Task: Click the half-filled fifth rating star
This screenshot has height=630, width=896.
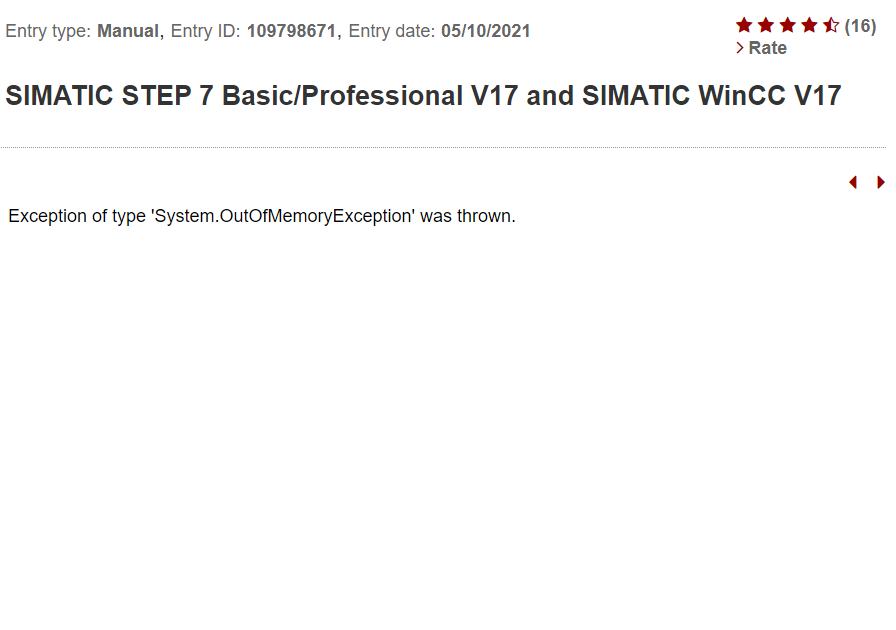Action: point(831,26)
